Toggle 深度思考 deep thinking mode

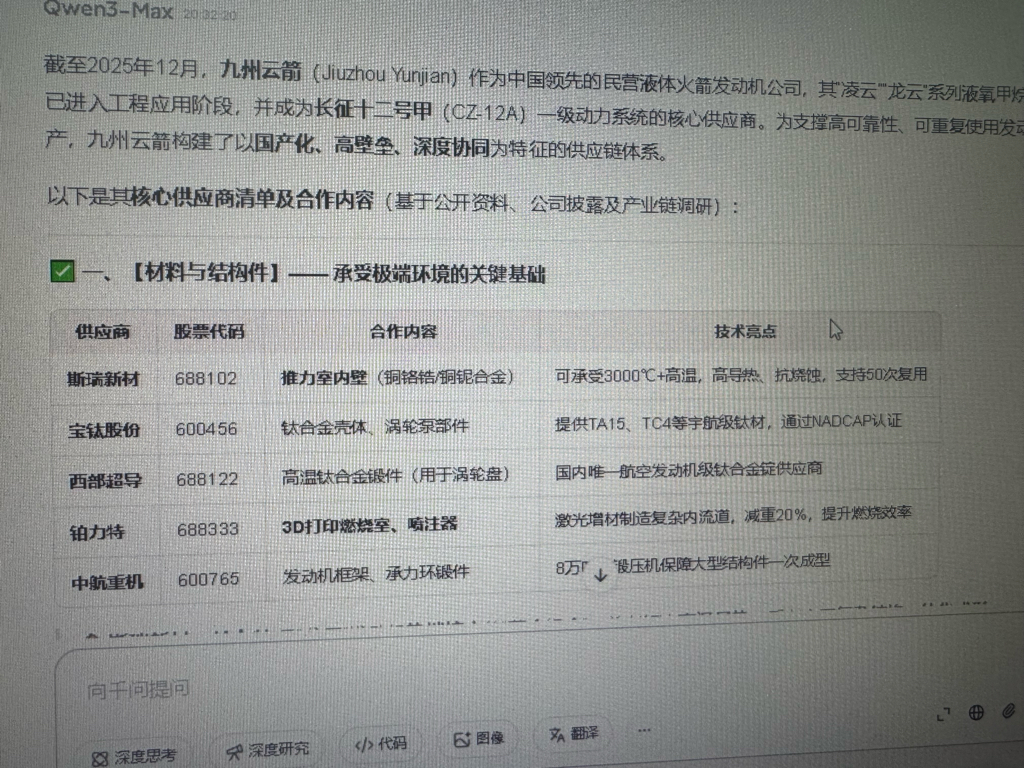(x=135, y=756)
